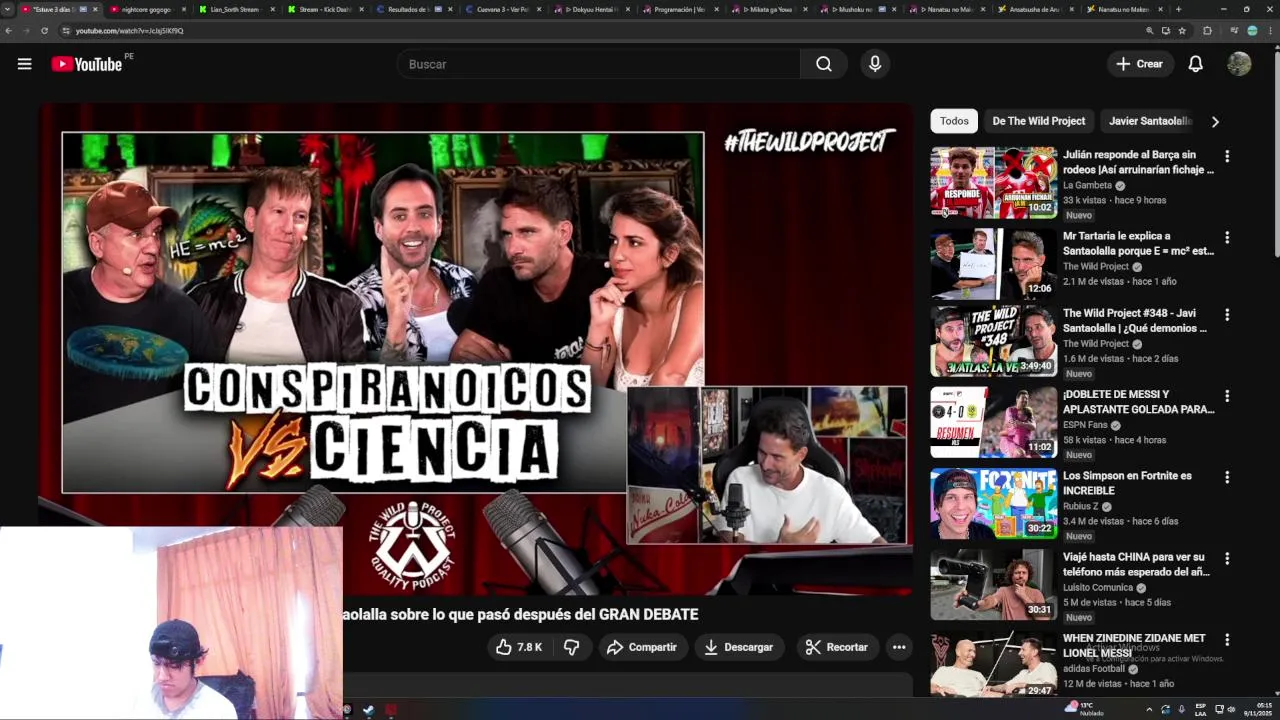The height and width of the screenshot is (720, 1280).
Task: Go back with browser back arrow
Action: click(9, 31)
